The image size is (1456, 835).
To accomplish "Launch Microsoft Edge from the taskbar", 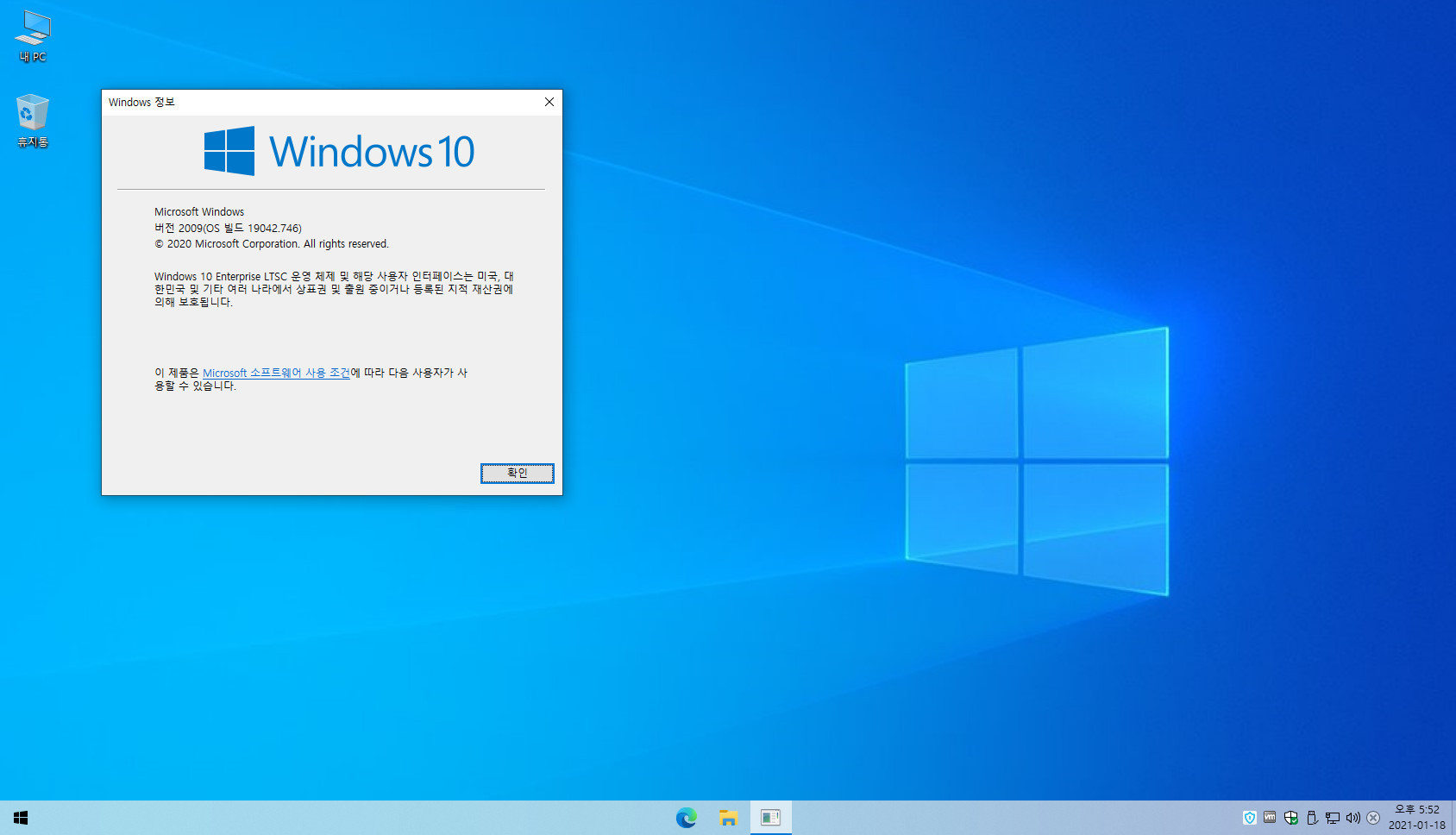I will click(x=687, y=818).
